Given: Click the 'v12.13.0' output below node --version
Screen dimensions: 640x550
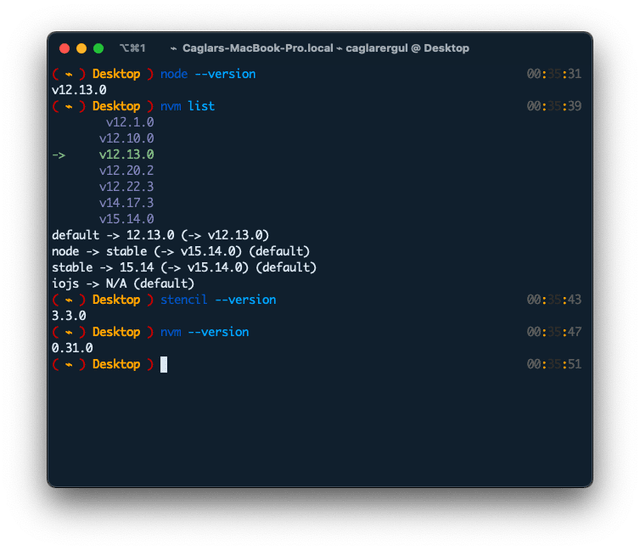Looking at the screenshot, I should [x=79, y=90].
